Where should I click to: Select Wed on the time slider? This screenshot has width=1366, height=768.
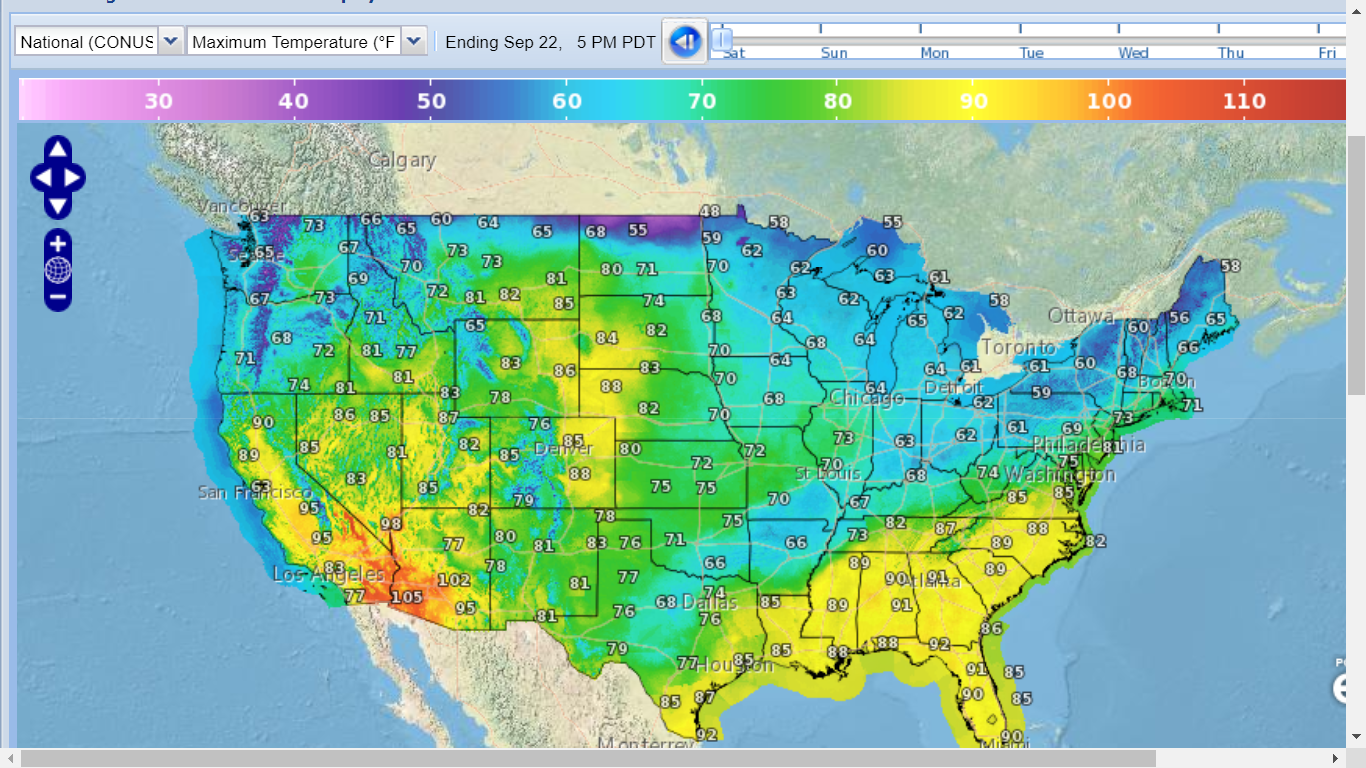[1133, 52]
